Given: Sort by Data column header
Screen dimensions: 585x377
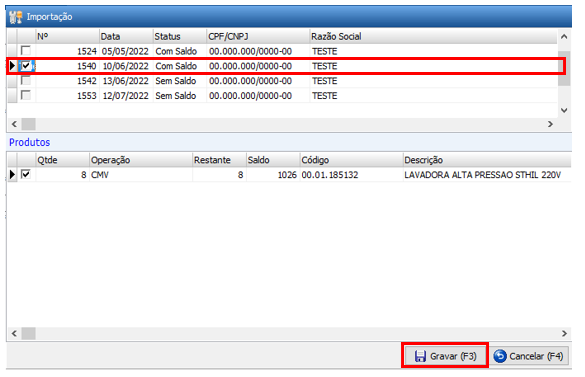Looking at the screenshot, I should pos(126,37).
